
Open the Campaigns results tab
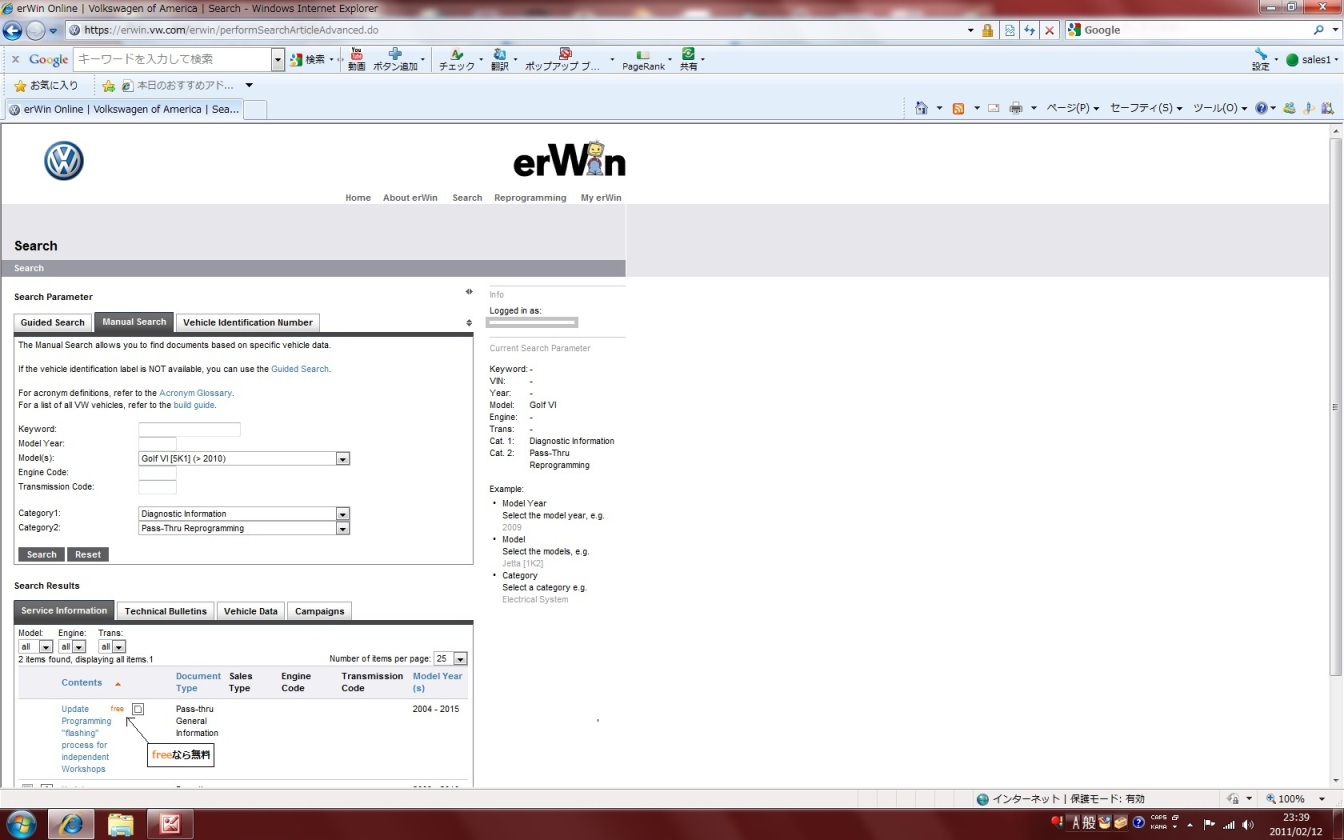tap(320, 611)
